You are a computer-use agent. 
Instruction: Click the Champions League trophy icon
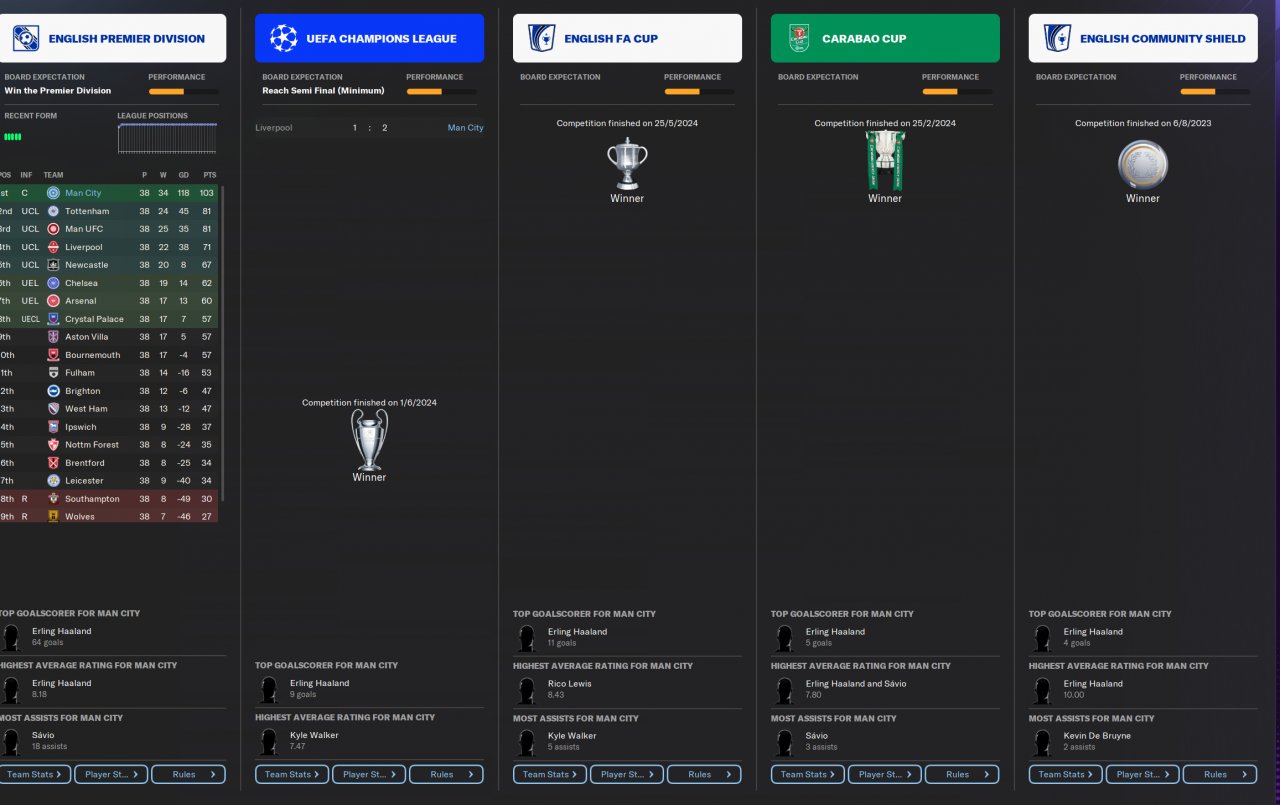pos(369,439)
